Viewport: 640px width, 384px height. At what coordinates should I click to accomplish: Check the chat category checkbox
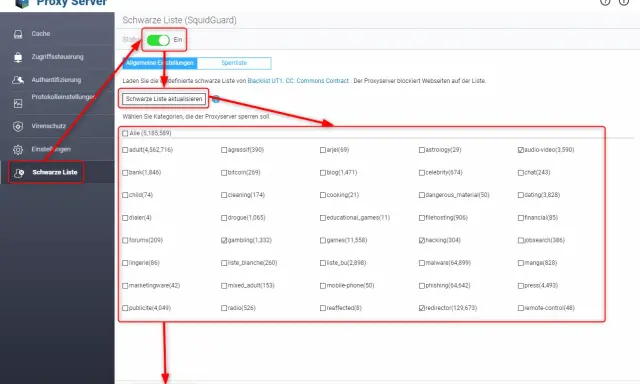click(521, 173)
